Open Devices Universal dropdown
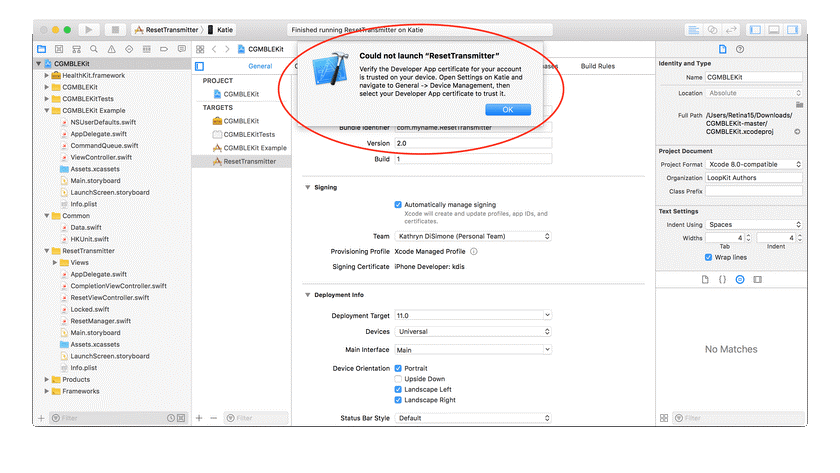Viewport: 840px width, 473px height. pyautogui.click(x=473, y=332)
